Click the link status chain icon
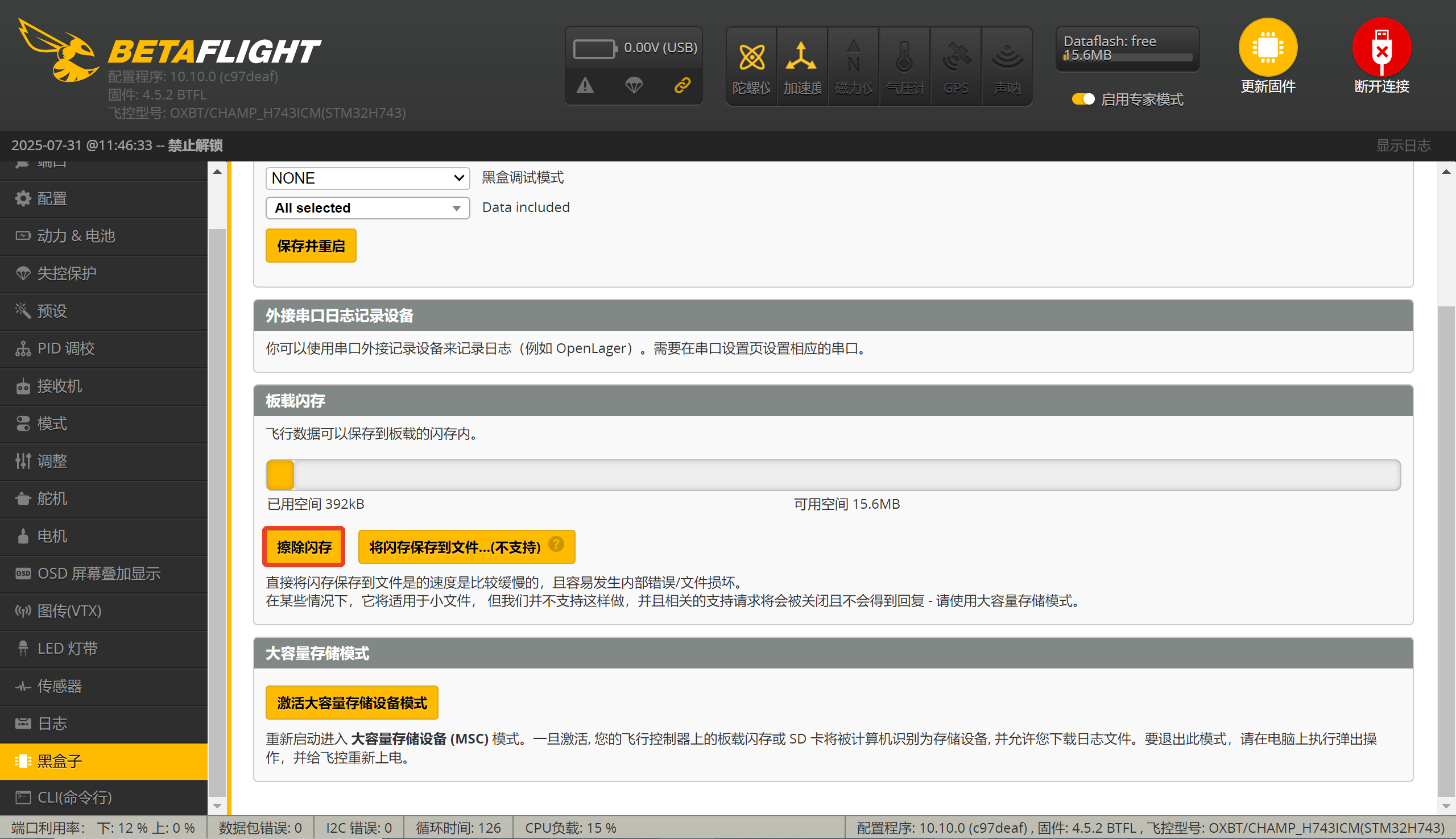1456x839 pixels. pos(682,86)
